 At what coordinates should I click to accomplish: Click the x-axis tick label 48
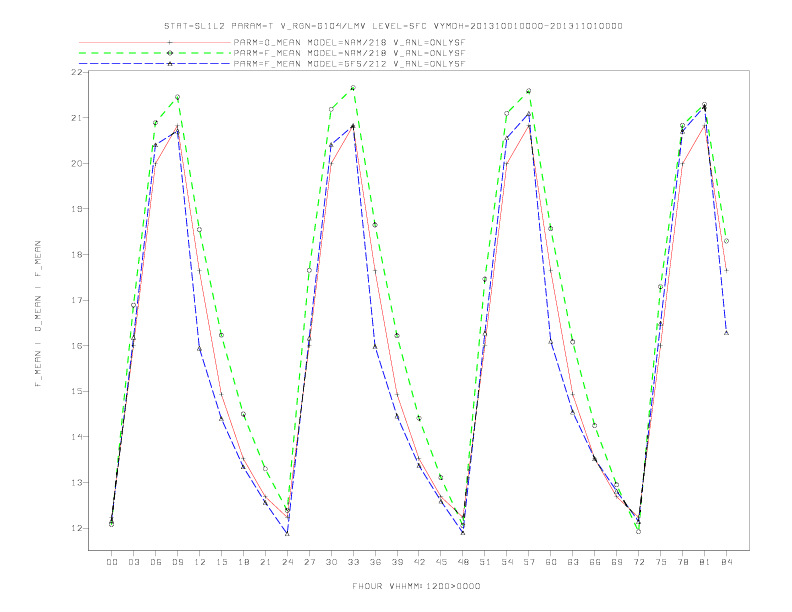coord(463,562)
